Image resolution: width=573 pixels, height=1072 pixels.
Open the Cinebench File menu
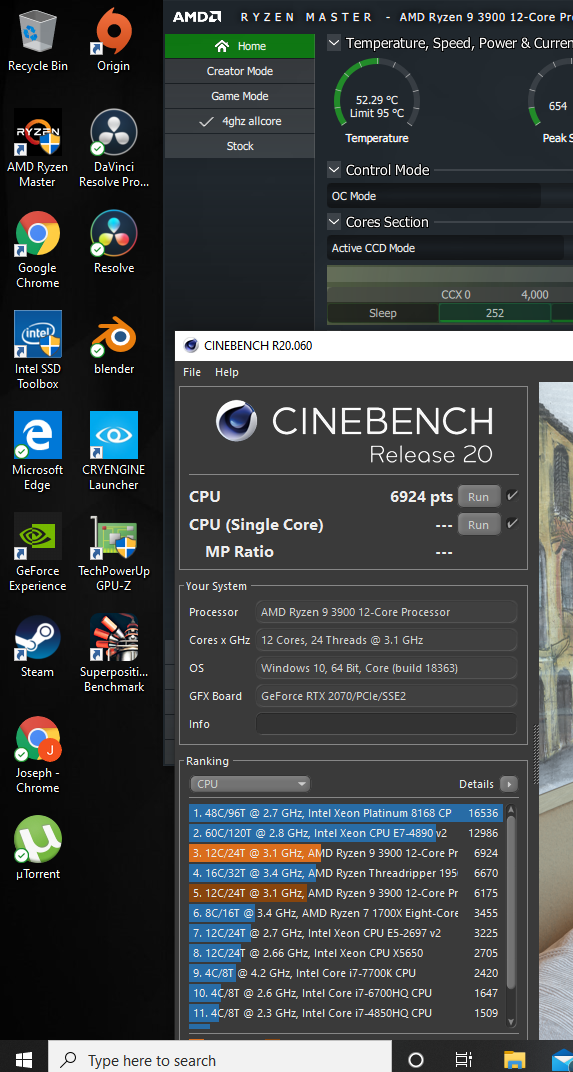tap(192, 372)
